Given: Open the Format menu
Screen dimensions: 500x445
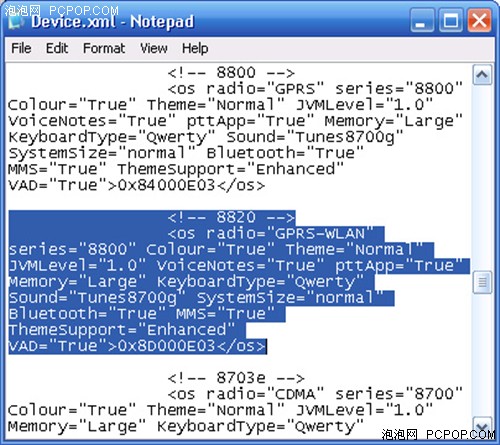Looking at the screenshot, I should click(104, 48).
